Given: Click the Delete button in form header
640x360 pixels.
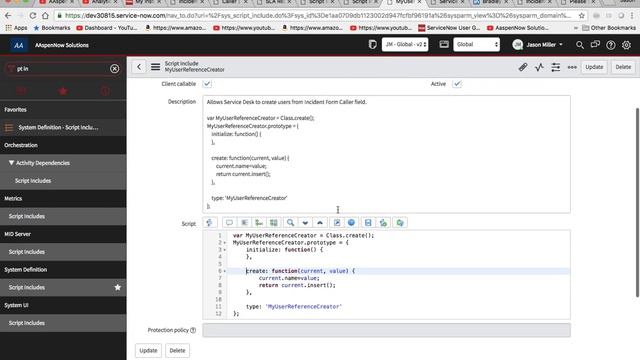Looking at the screenshot, I should [623, 67].
